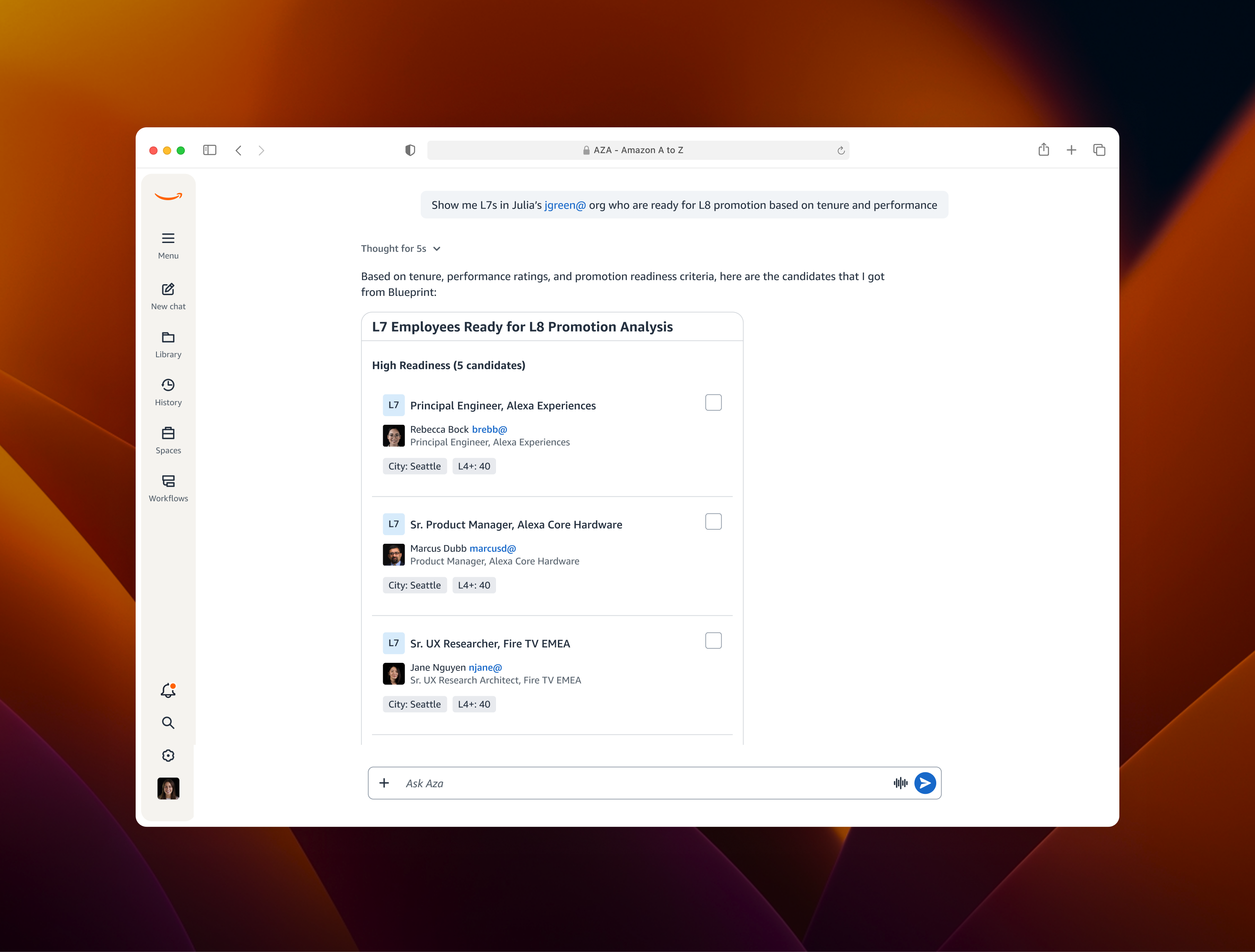The height and width of the screenshot is (952, 1255).
Task: View chat History
Action: coord(168,393)
